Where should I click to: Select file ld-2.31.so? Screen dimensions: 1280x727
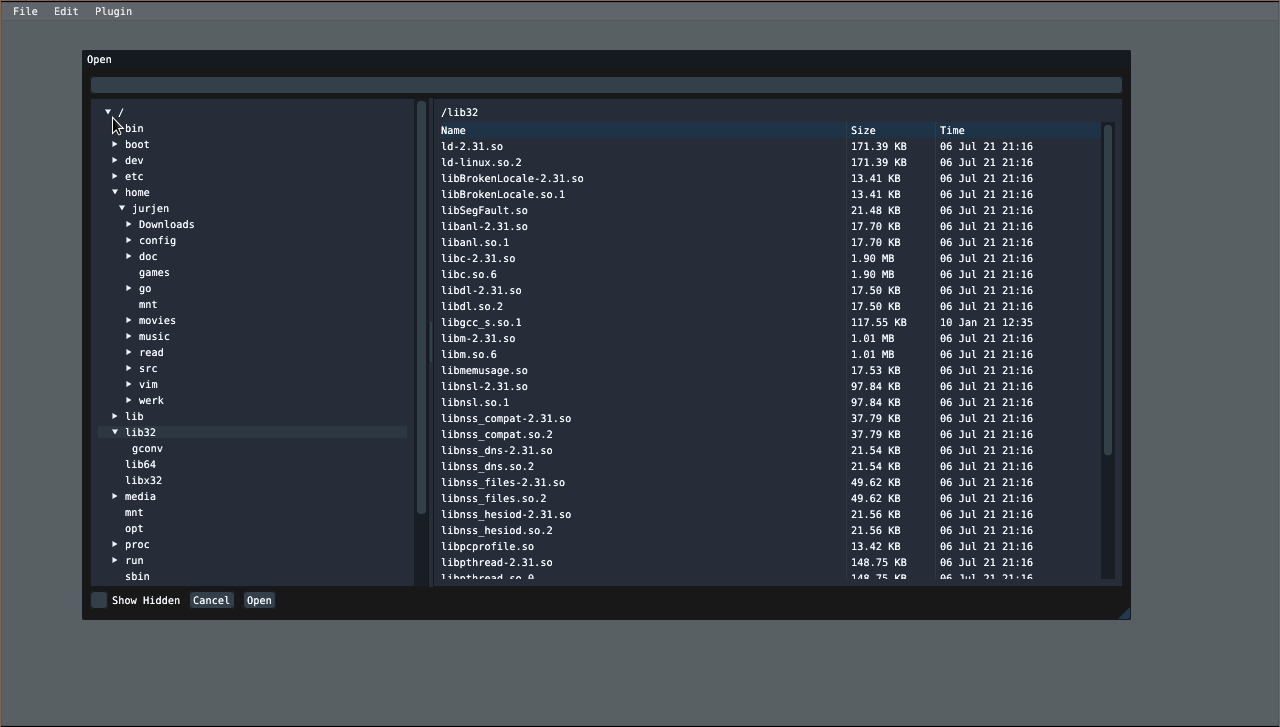click(x=472, y=146)
